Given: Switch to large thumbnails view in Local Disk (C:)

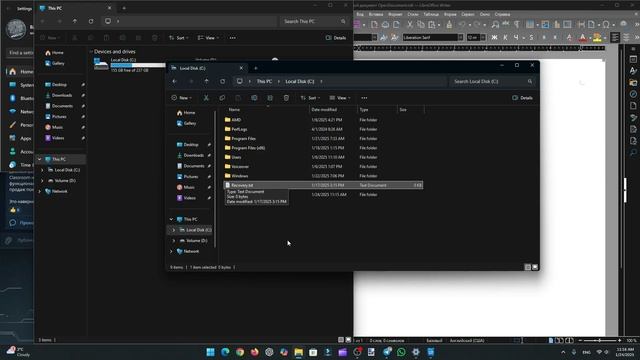Looking at the screenshot, I should coord(535,267).
